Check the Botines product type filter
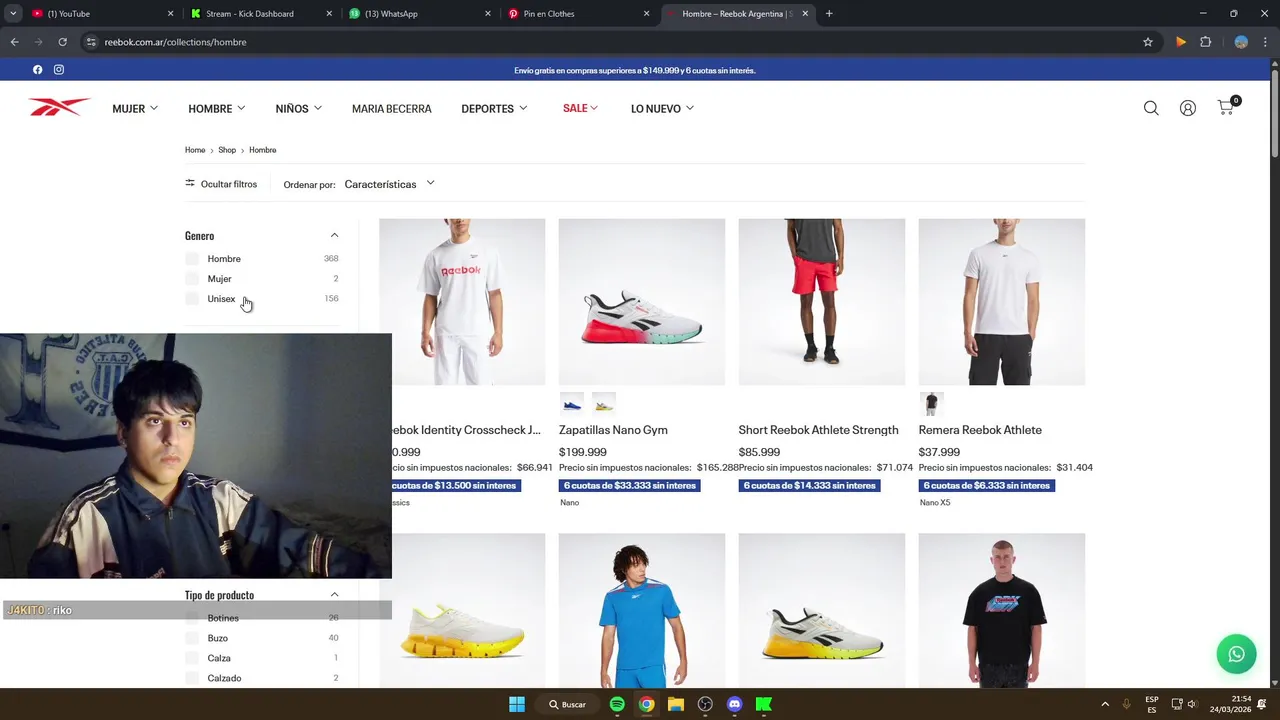 [192, 618]
